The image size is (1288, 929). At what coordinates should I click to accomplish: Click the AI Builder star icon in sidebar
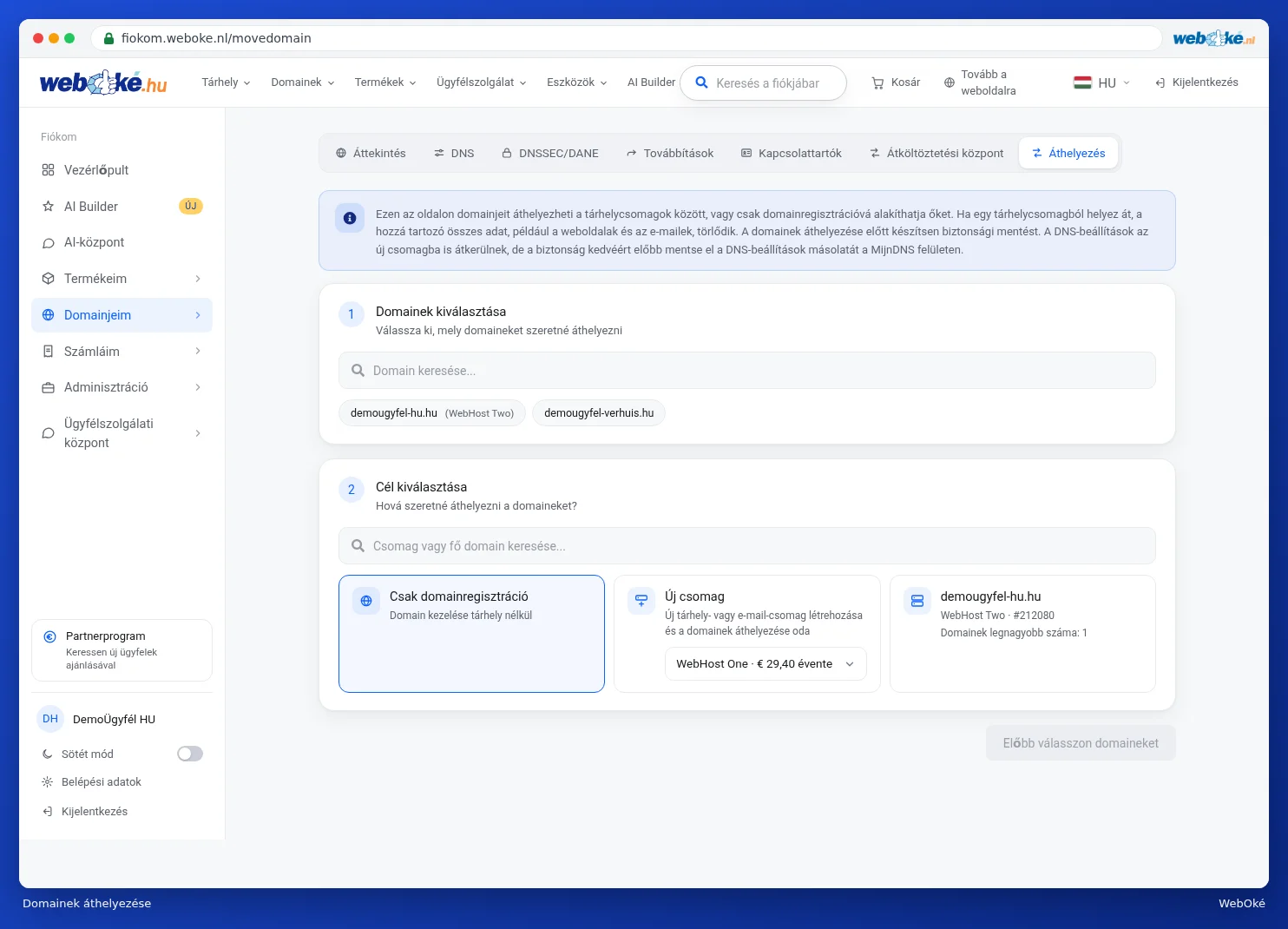point(49,207)
